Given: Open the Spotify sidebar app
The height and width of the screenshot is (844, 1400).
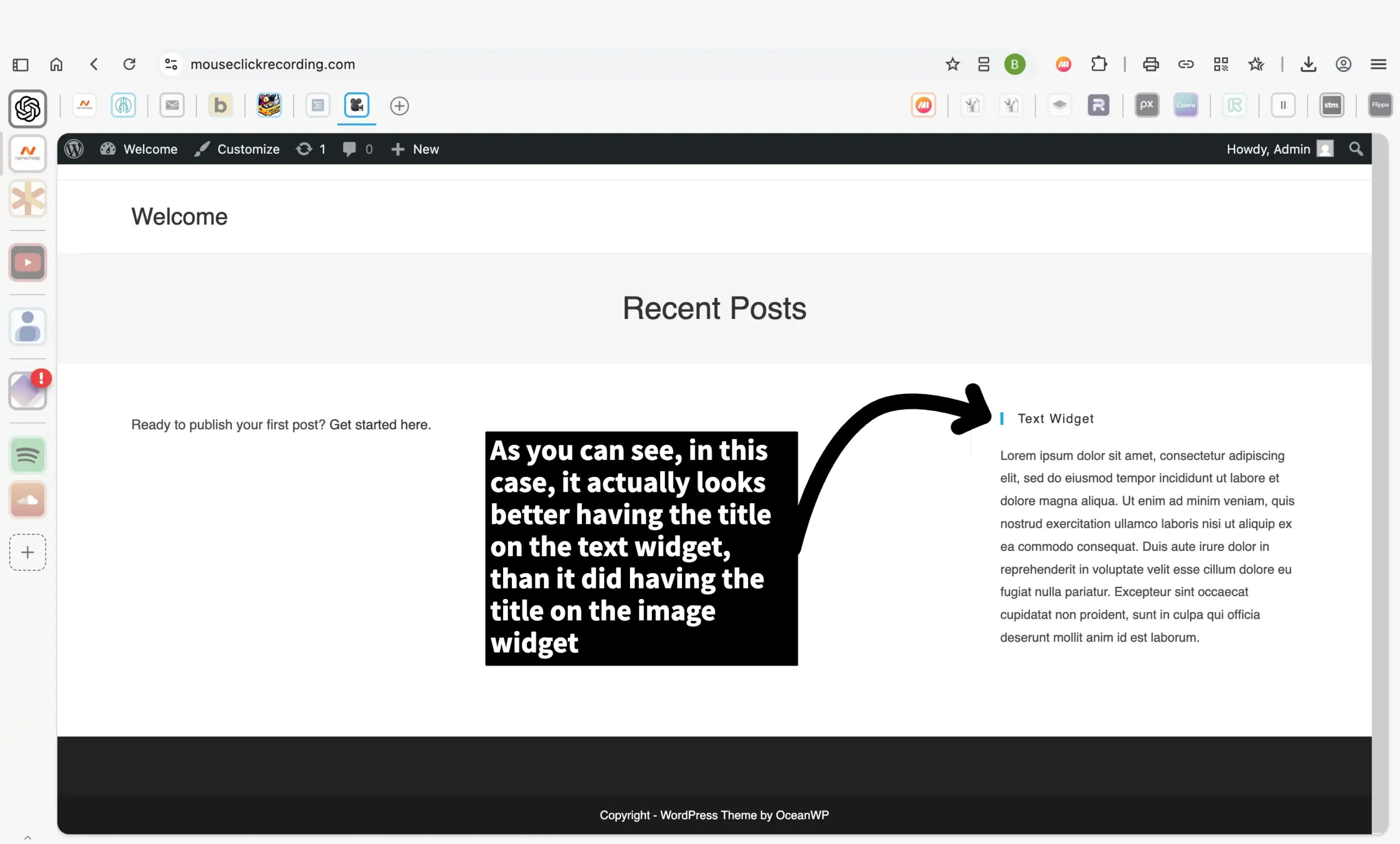Looking at the screenshot, I should pos(27,455).
